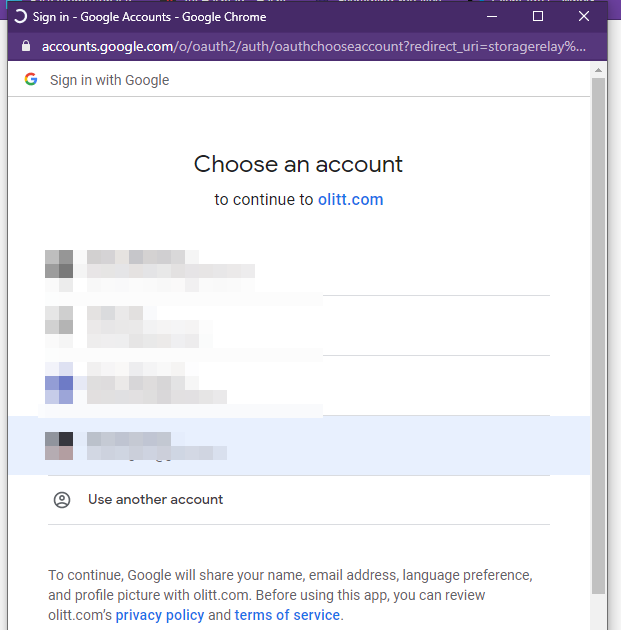This screenshot has height=630, width=621.
Task: Click the vertical scrollbar thumb
Action: tap(599, 335)
